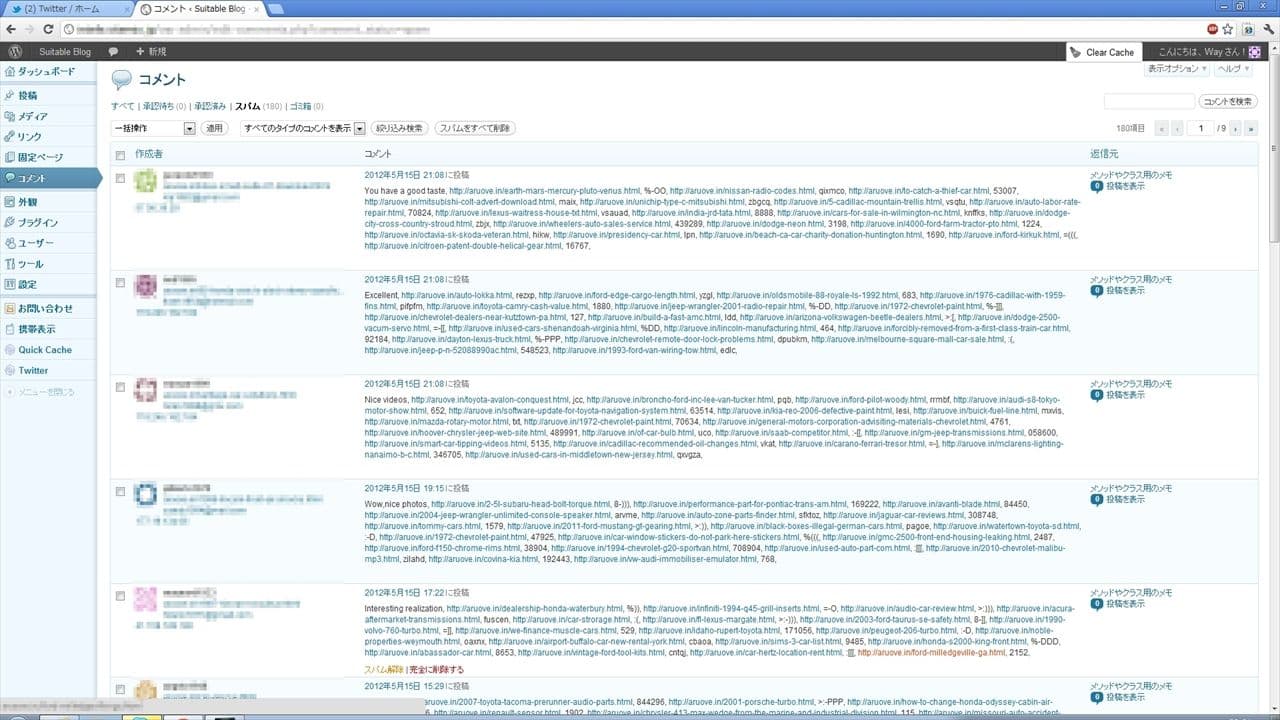The width and height of the screenshot is (1280, 720).
Task: Open the browser wrench settings menu
Action: (1267, 29)
